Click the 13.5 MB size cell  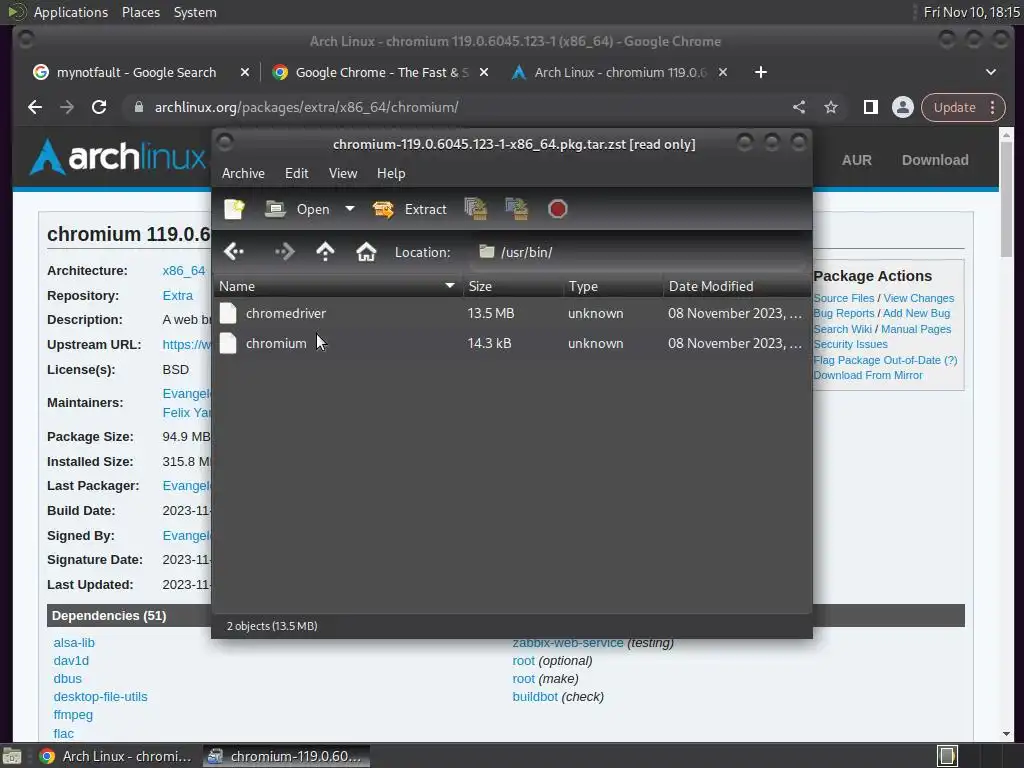(491, 313)
